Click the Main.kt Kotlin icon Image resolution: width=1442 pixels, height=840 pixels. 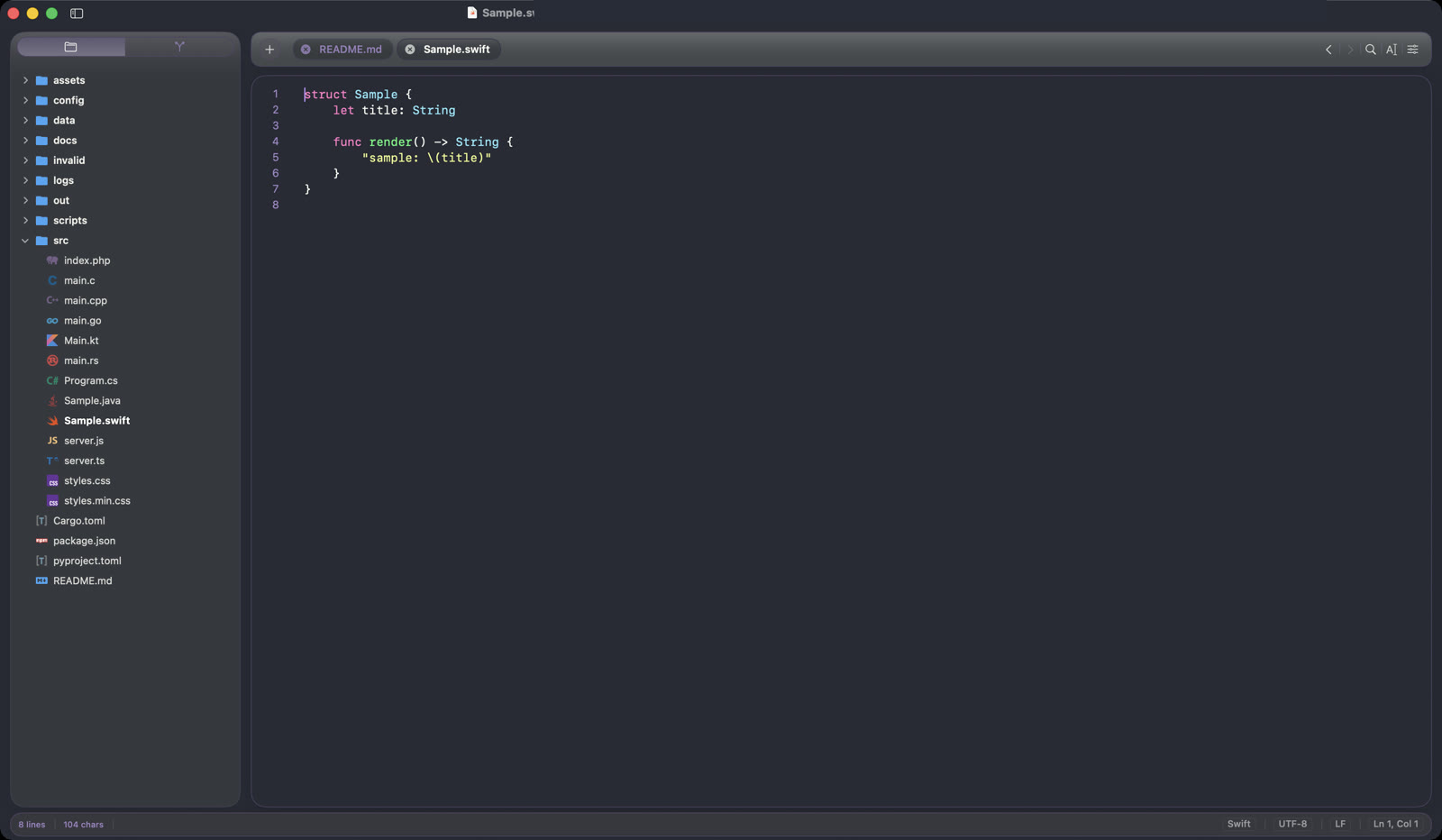(x=52, y=341)
